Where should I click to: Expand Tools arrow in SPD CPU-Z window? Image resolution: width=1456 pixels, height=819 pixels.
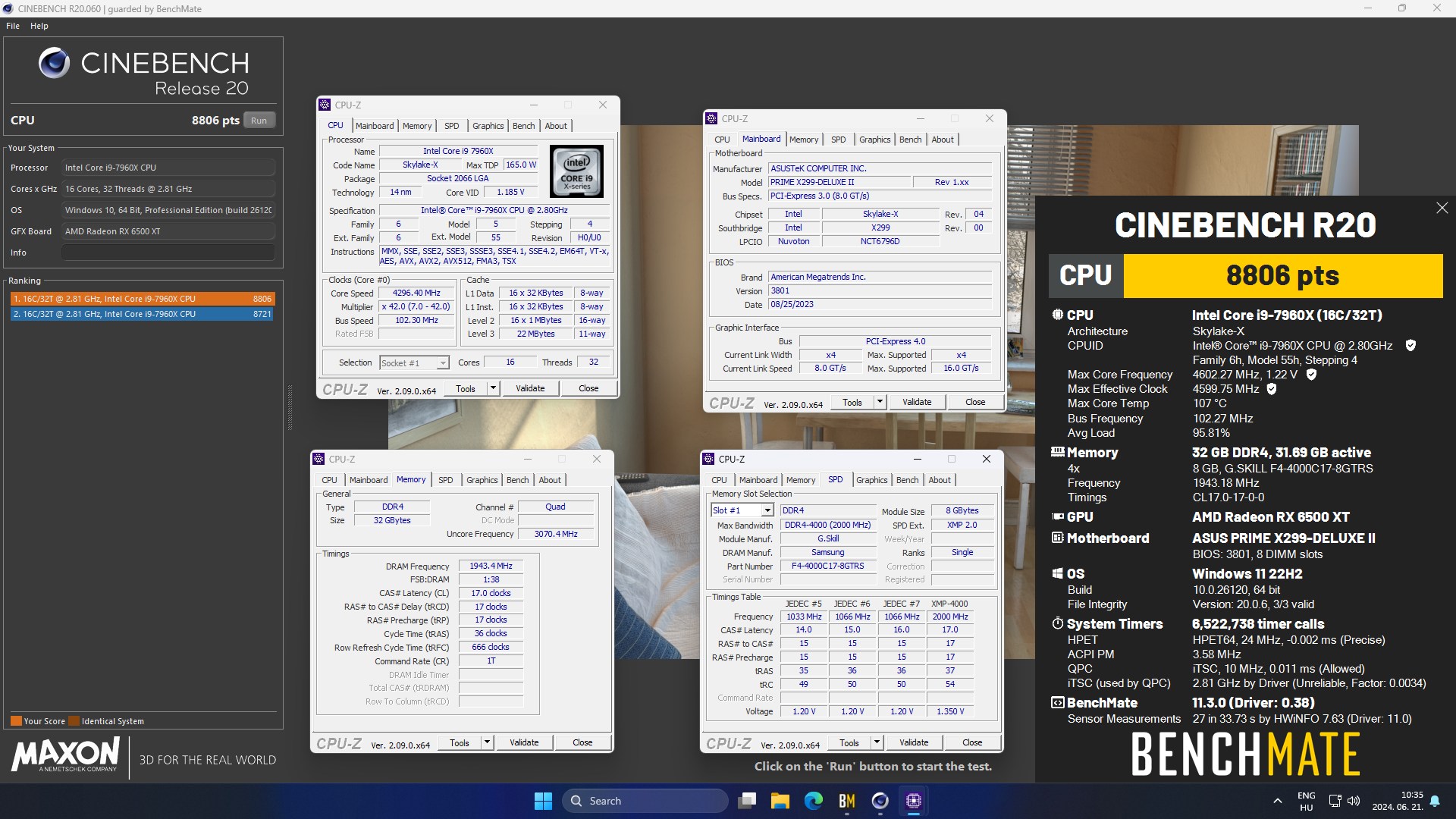click(877, 742)
